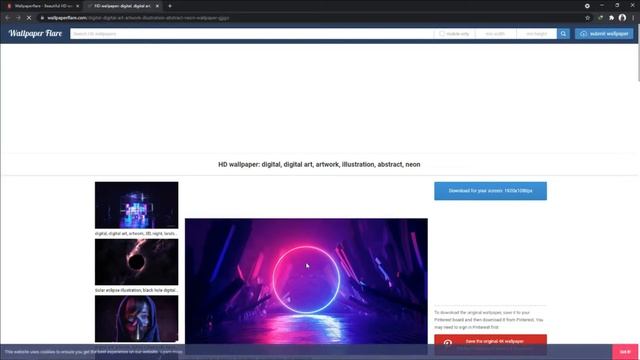640x360 pixels.
Task: Open a new browser tab
Action: pos(170,6)
